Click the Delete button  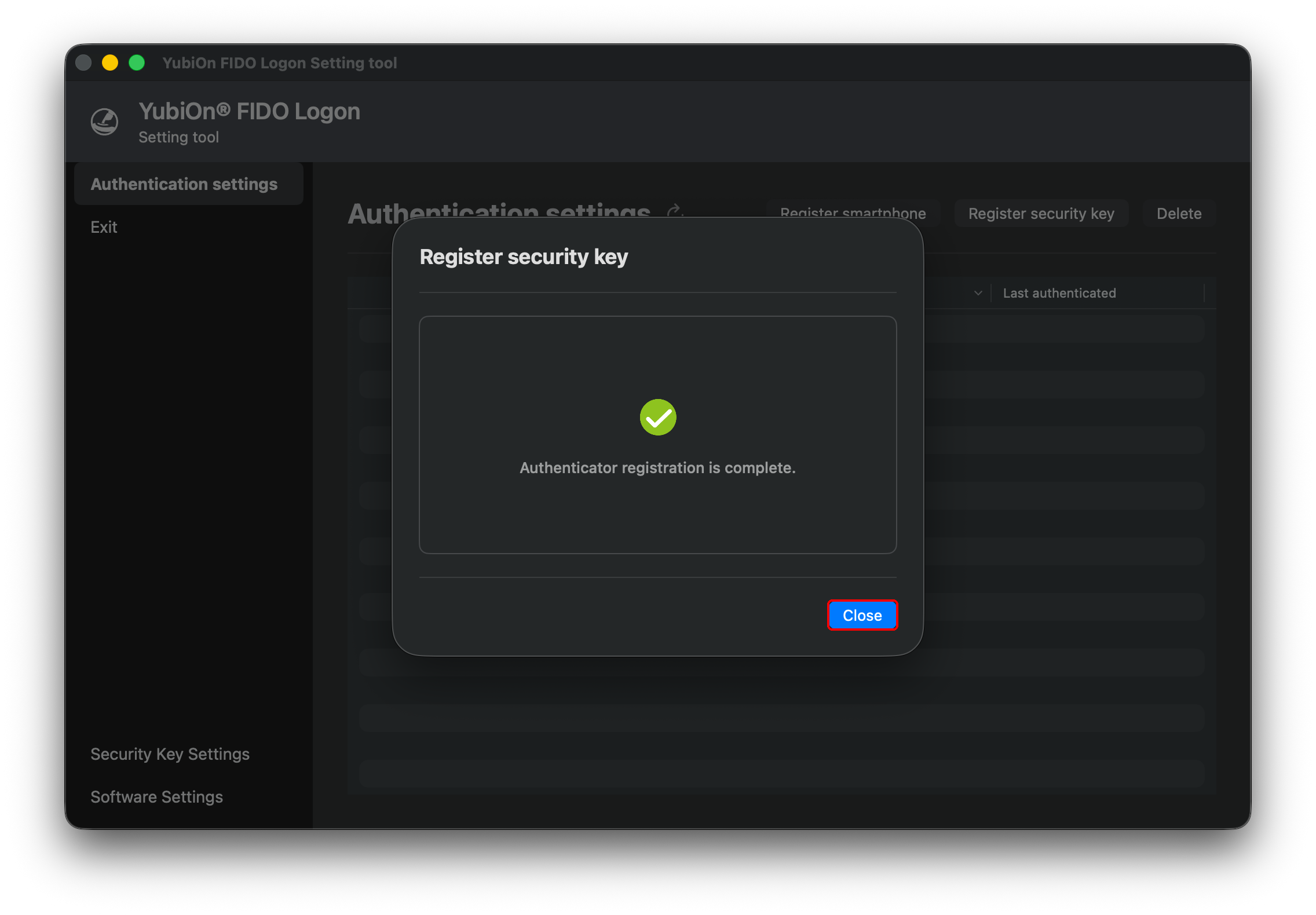1179,214
